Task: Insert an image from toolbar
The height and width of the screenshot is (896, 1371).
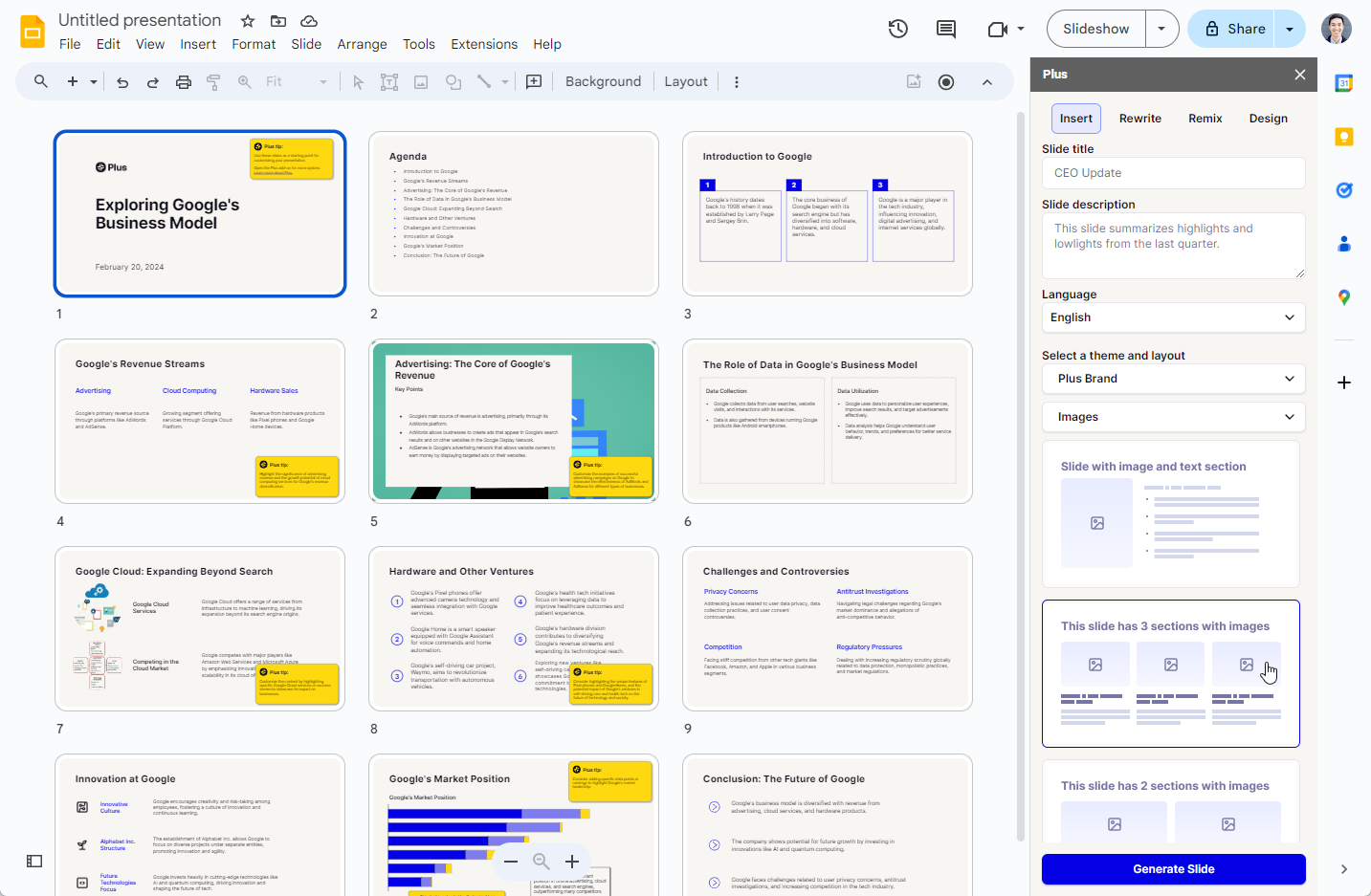Action: (x=421, y=82)
